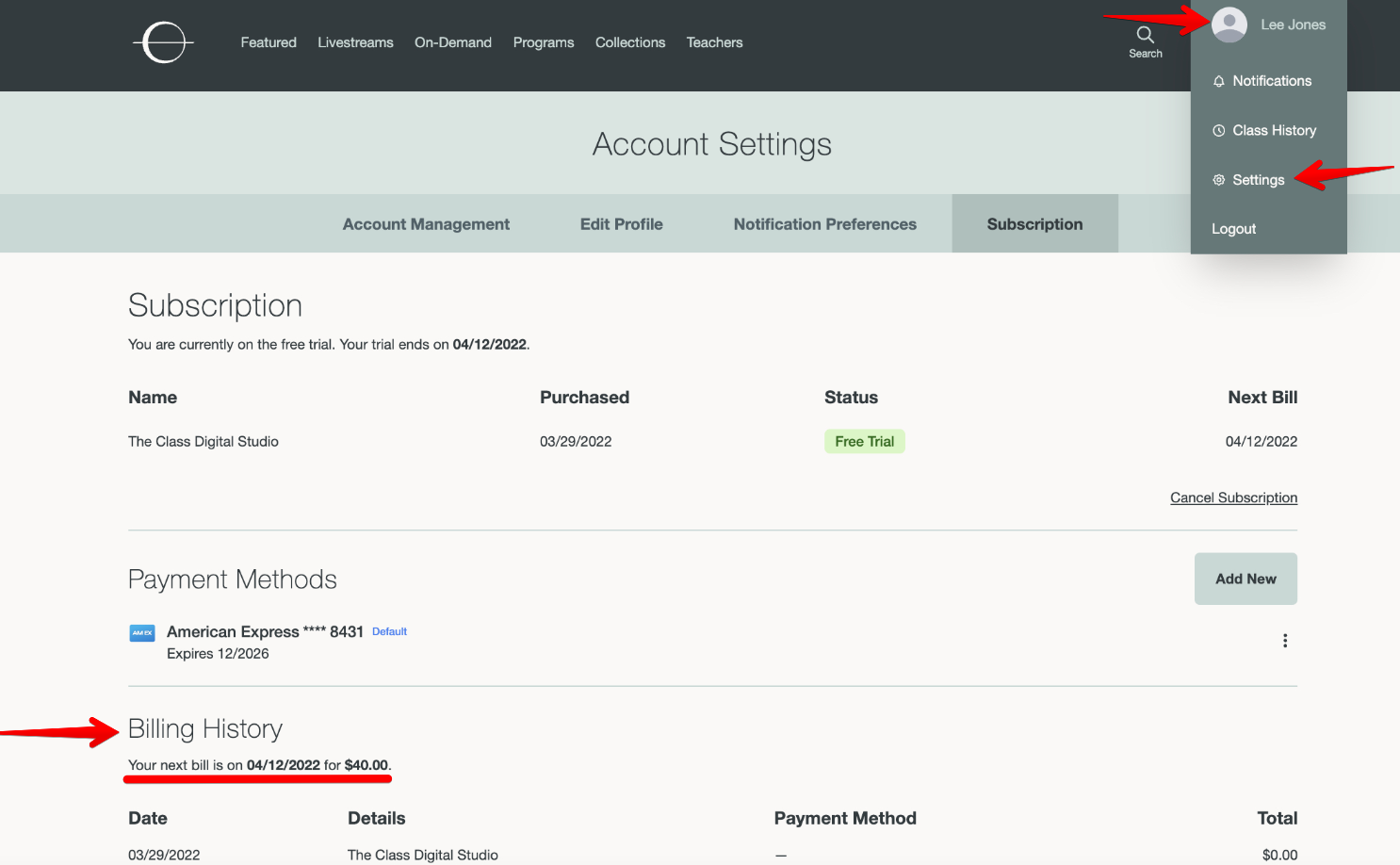Go to the Featured page

269,42
